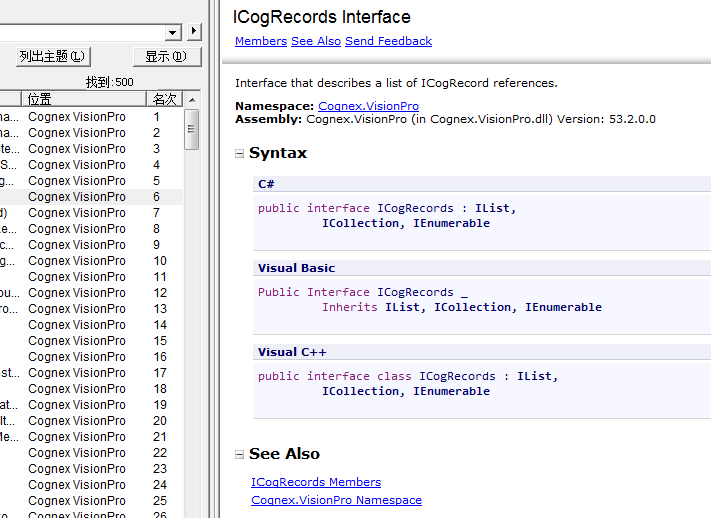Select search result ranked 2
This screenshot has width=711, height=518.
coord(92,133)
